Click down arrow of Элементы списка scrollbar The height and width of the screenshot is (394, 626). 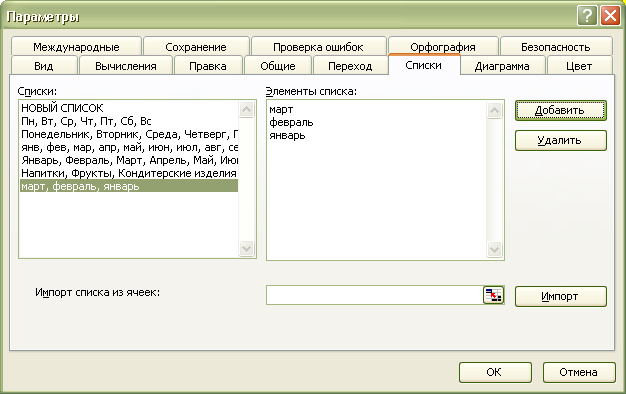tap(494, 250)
